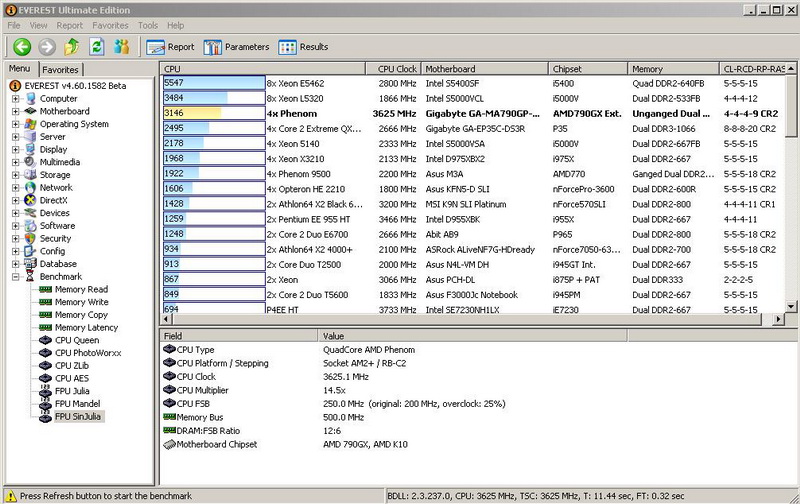Select the DirectX tree icon

[x=31, y=200]
